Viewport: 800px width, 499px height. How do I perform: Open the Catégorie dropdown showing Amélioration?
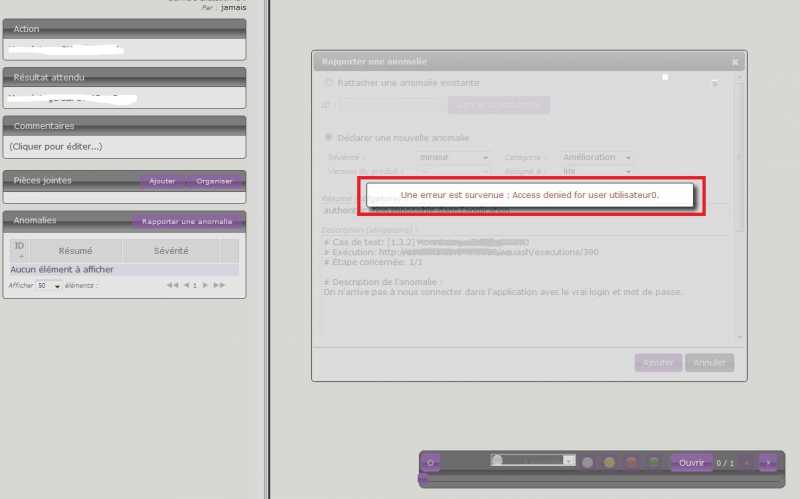click(597, 157)
